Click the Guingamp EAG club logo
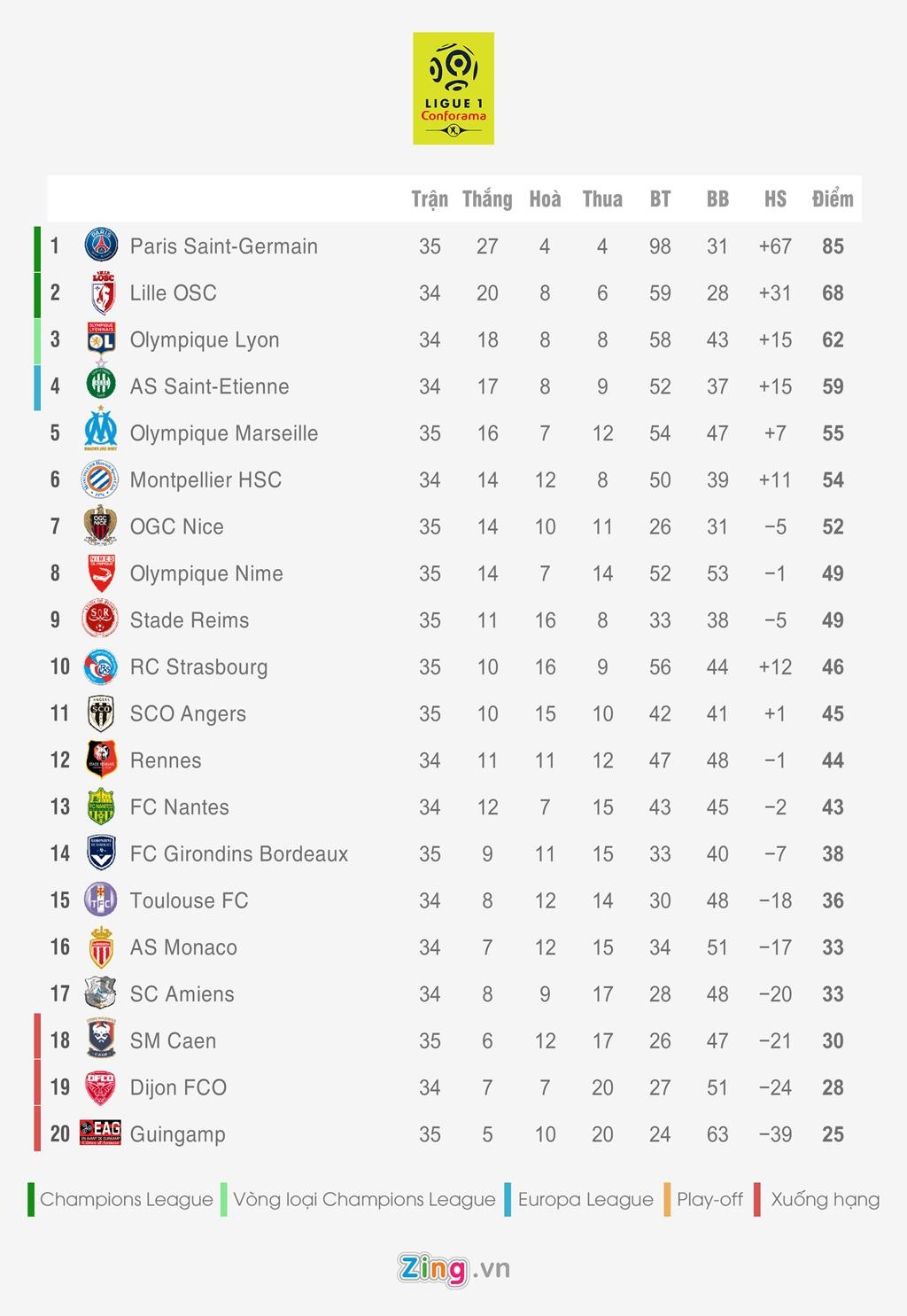The image size is (907, 1316). [100, 1133]
